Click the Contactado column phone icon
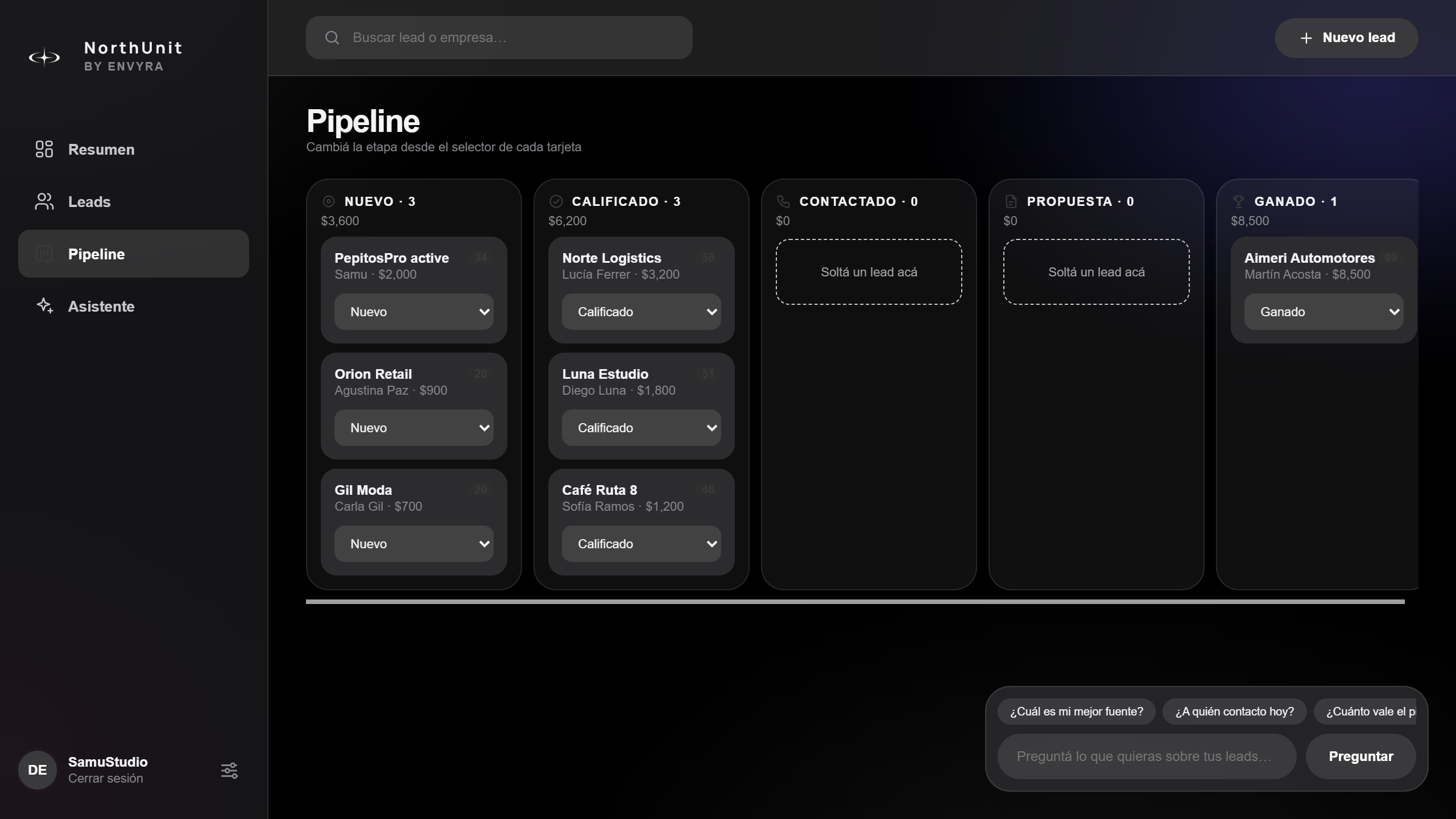This screenshot has width=1456, height=819. coord(784,201)
